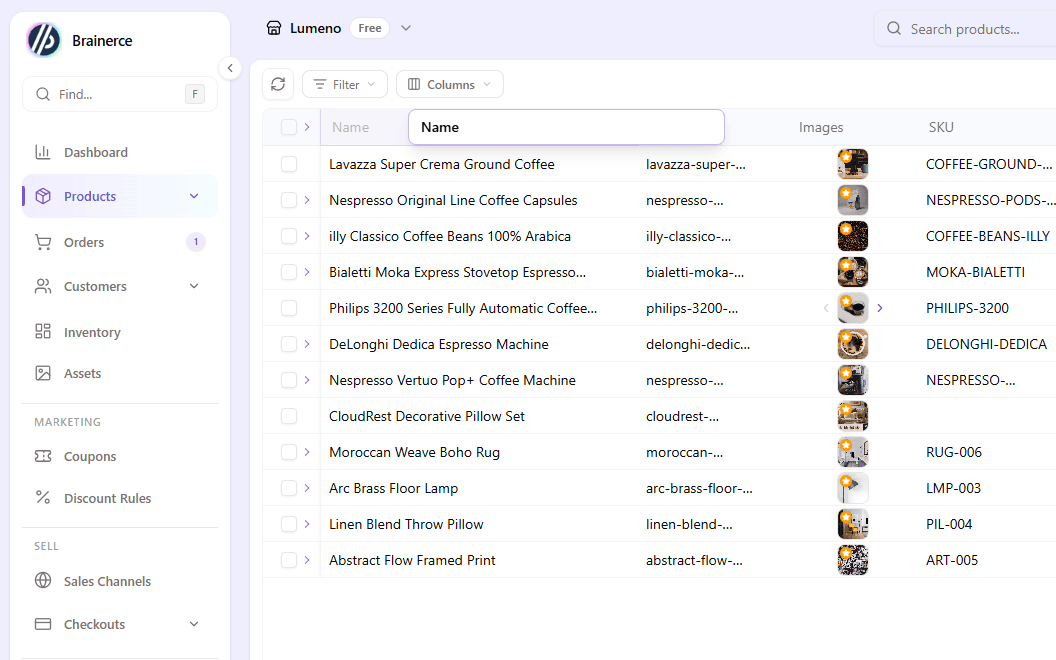Expand Moroccan Weave Boho Rug row

coord(307,452)
